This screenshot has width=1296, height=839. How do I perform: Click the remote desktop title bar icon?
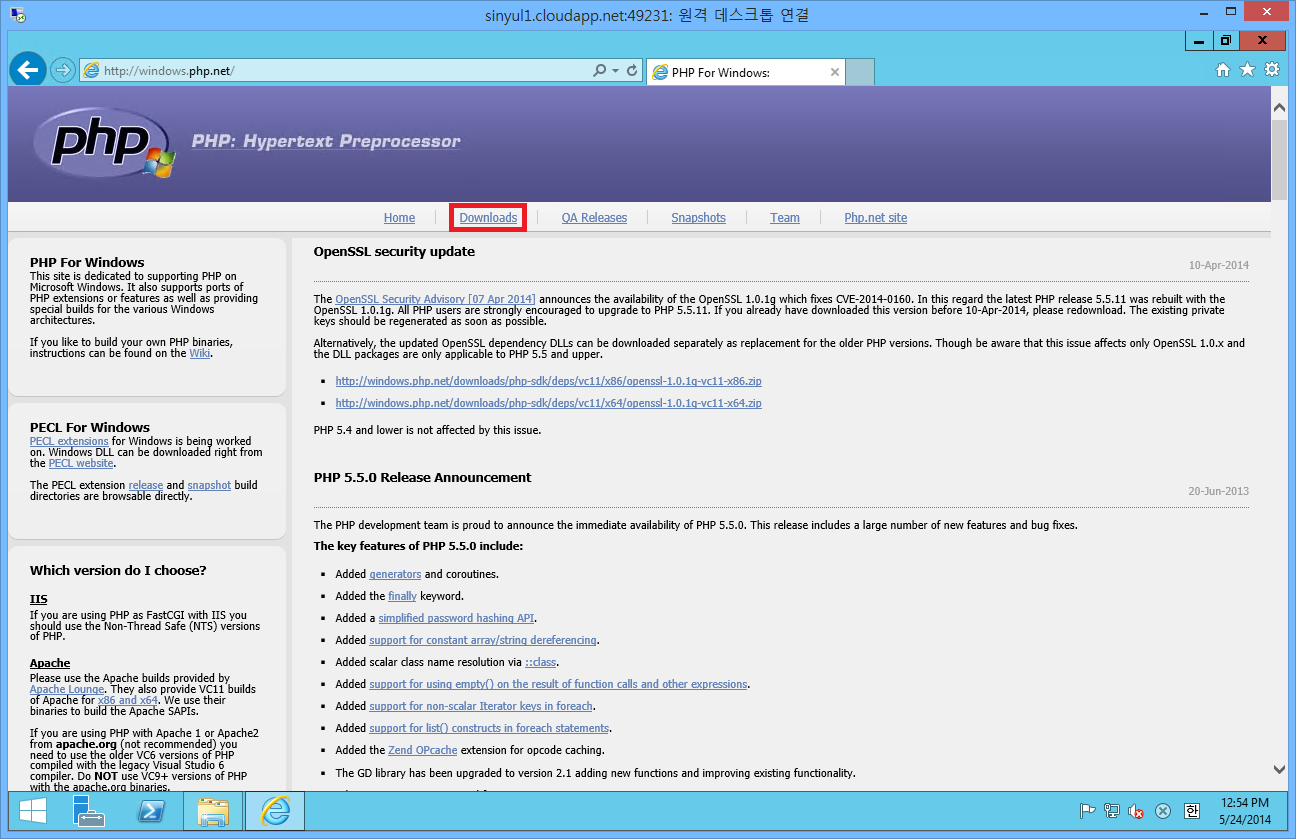tap(18, 14)
